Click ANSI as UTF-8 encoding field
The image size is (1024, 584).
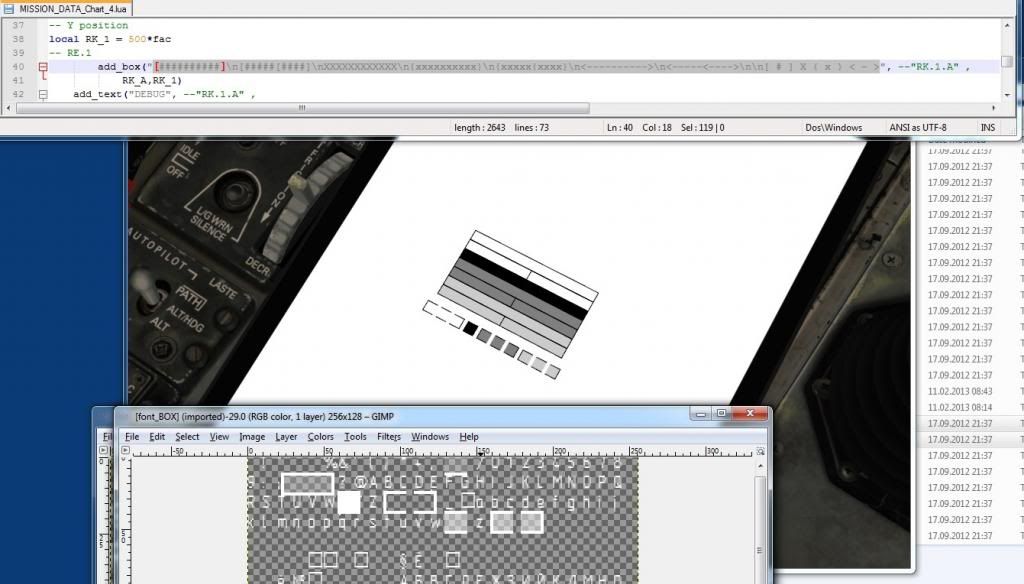[x=917, y=128]
